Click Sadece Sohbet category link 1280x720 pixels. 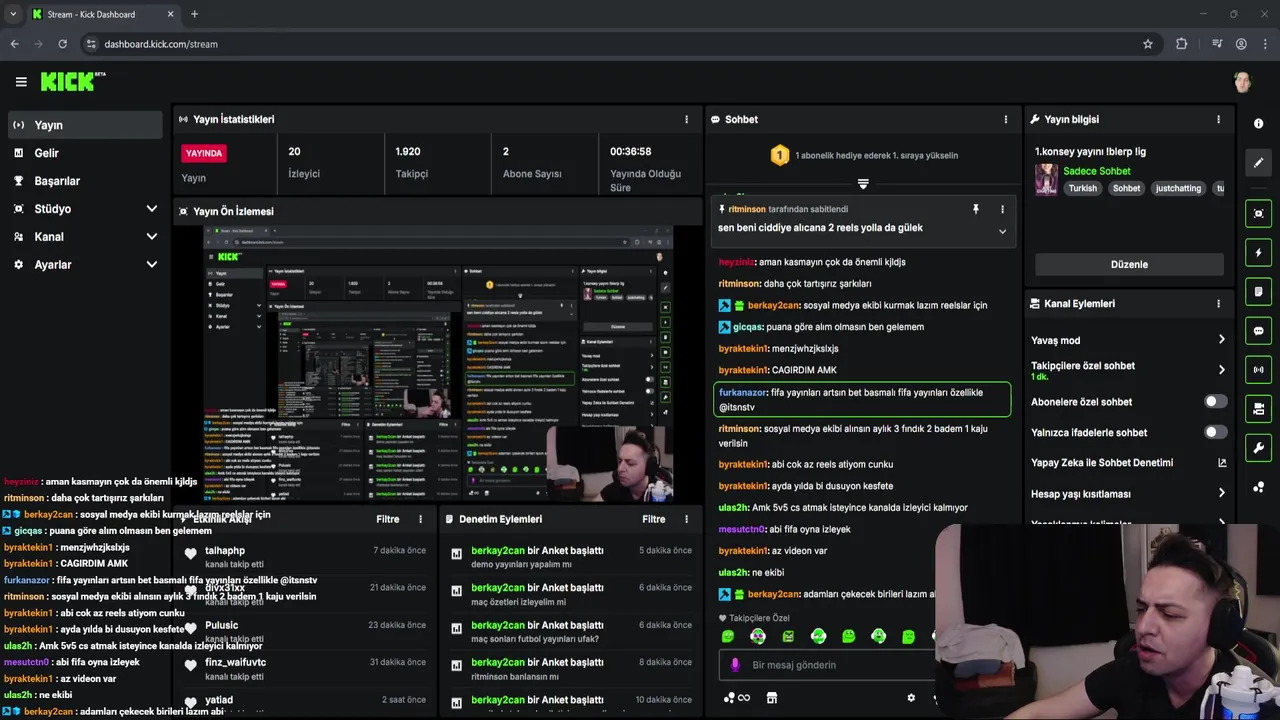[1096, 171]
